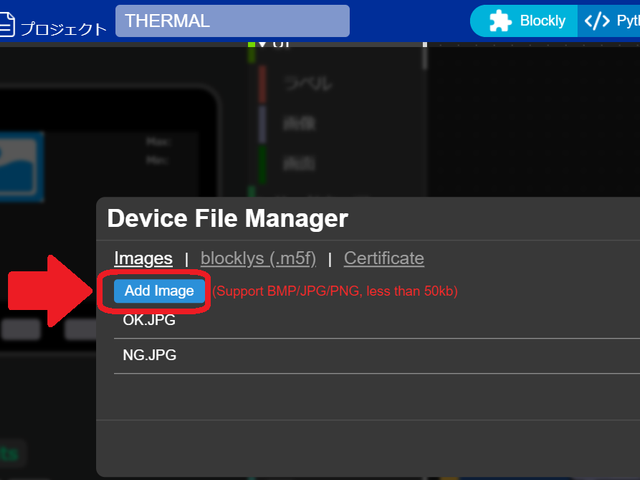Select the NG.JPG file entry
Image resolution: width=640 pixels, height=480 pixels.
pos(149,355)
